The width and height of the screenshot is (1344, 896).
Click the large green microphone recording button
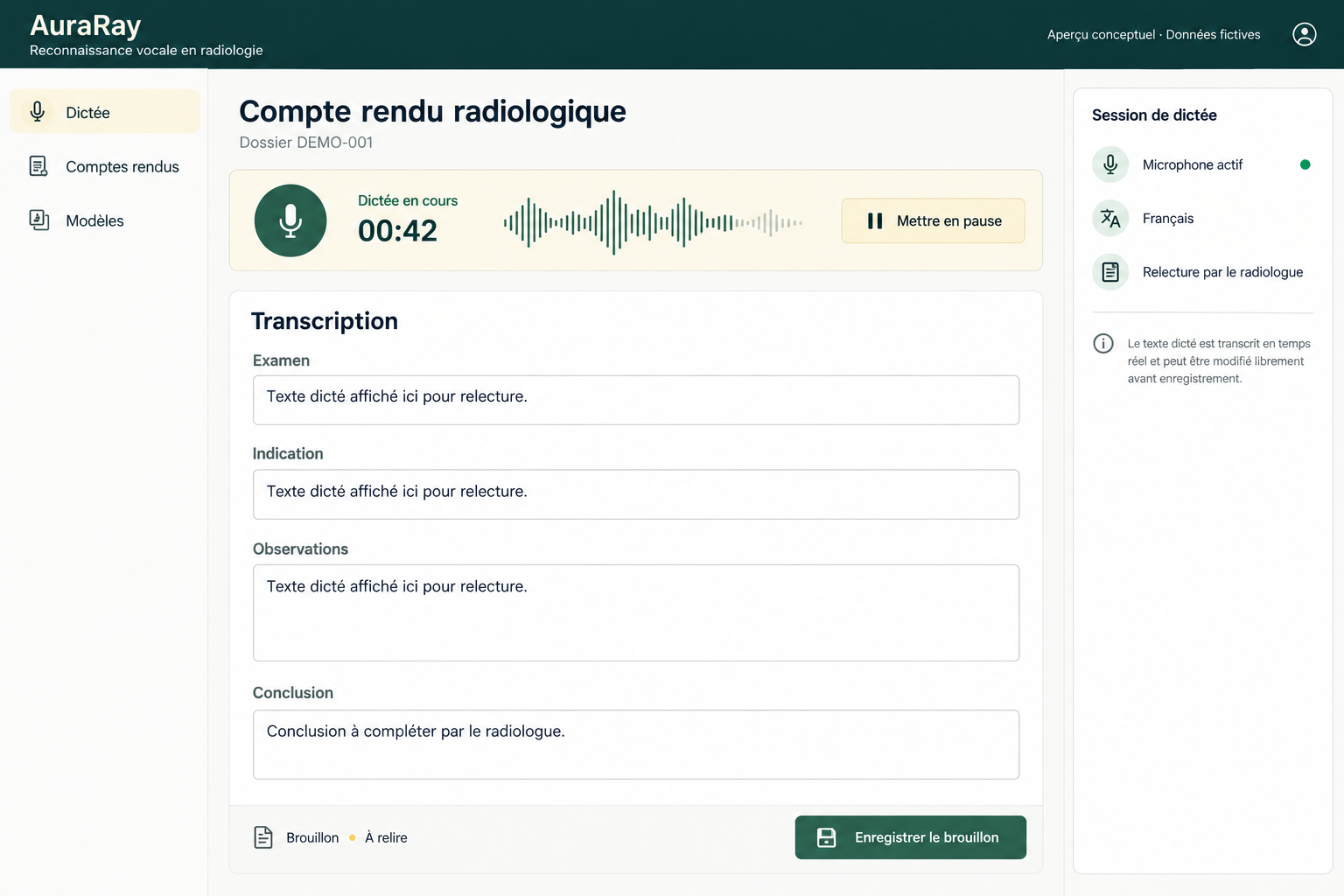(290, 220)
